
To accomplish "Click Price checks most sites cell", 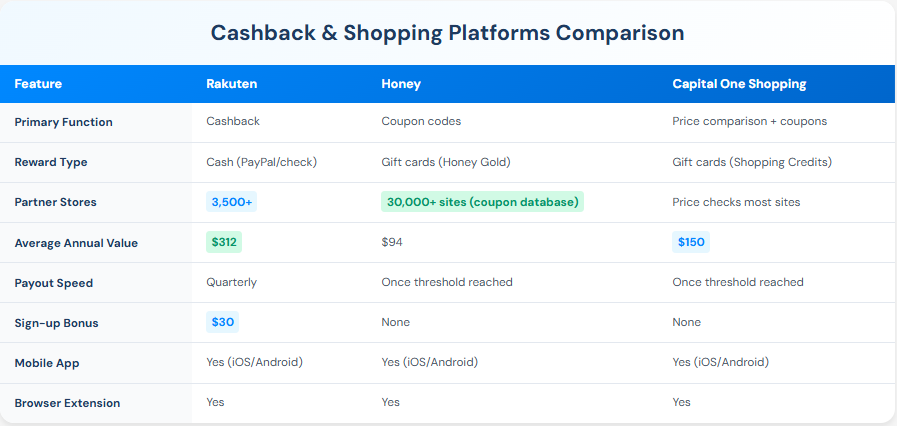I will point(736,202).
